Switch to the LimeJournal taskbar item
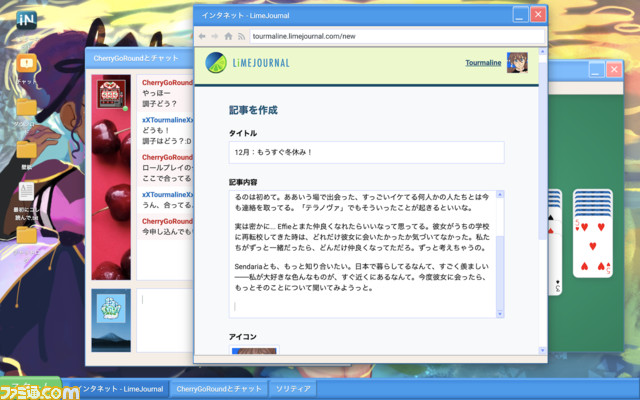640x400 pixels. 115,389
